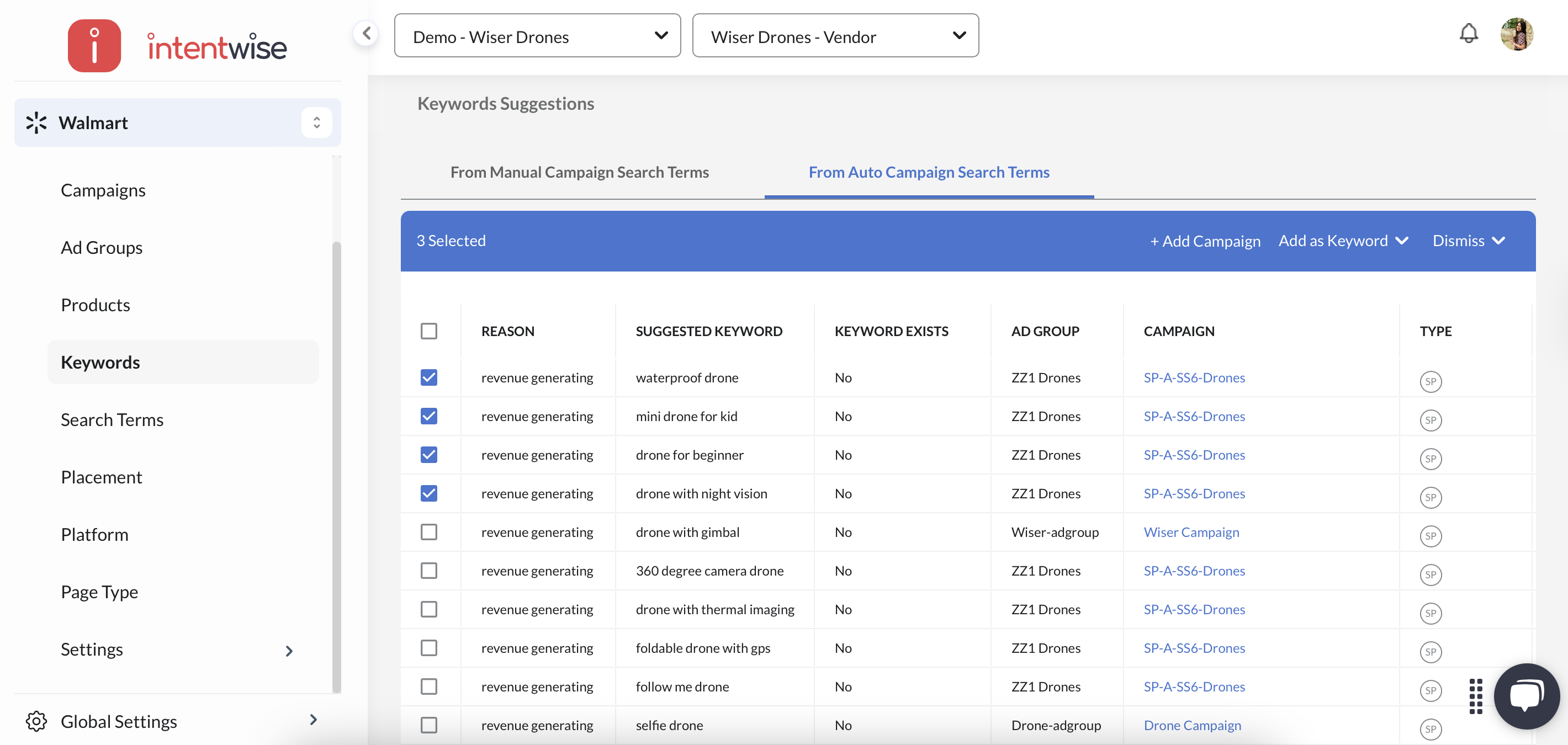This screenshot has height=745, width=1568.
Task: Switch to From Manual Campaign Search Terms tab
Action: (580, 172)
